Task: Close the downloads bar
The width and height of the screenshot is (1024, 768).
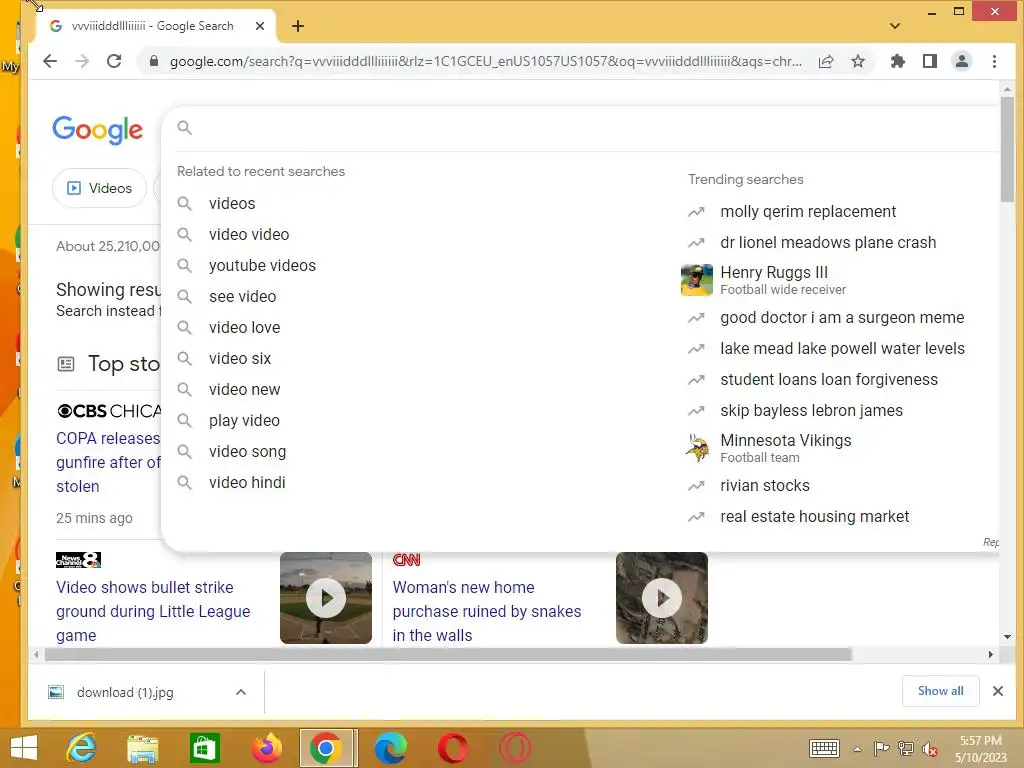Action: coord(998,691)
